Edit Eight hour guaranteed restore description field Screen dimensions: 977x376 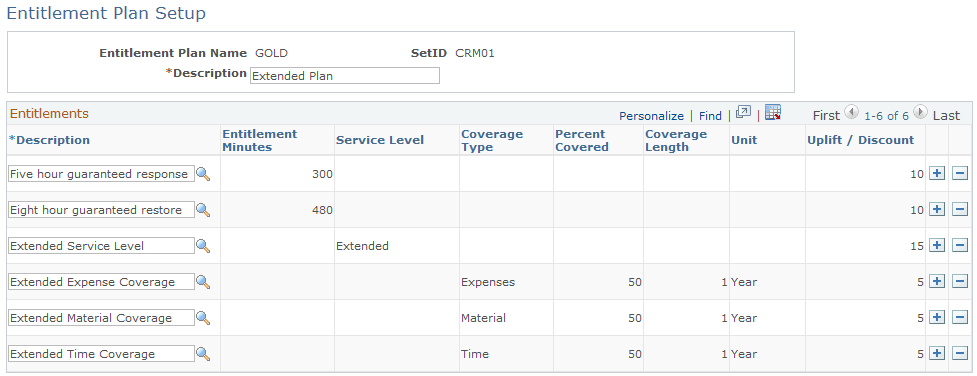click(102, 210)
